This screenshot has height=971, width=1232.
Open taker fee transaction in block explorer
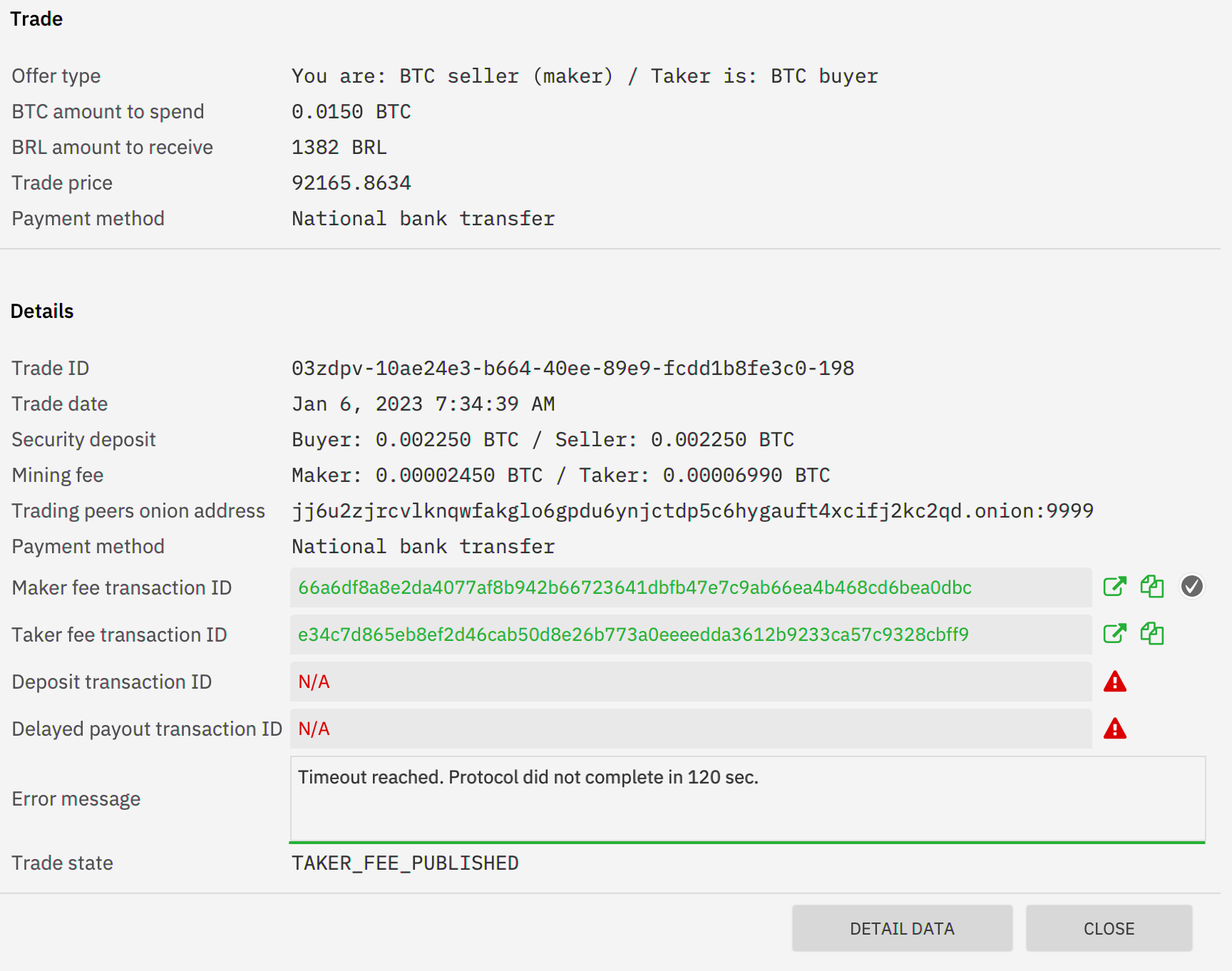tap(1114, 634)
